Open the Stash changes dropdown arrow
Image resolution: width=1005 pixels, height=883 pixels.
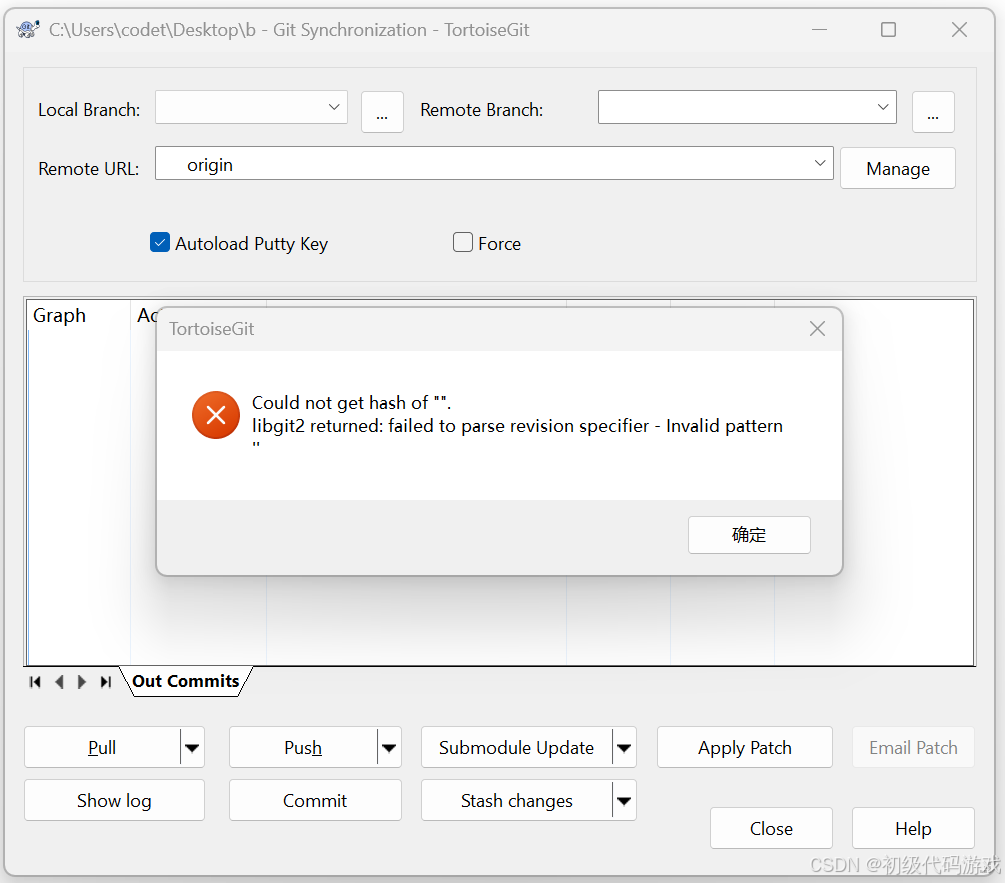(x=624, y=800)
